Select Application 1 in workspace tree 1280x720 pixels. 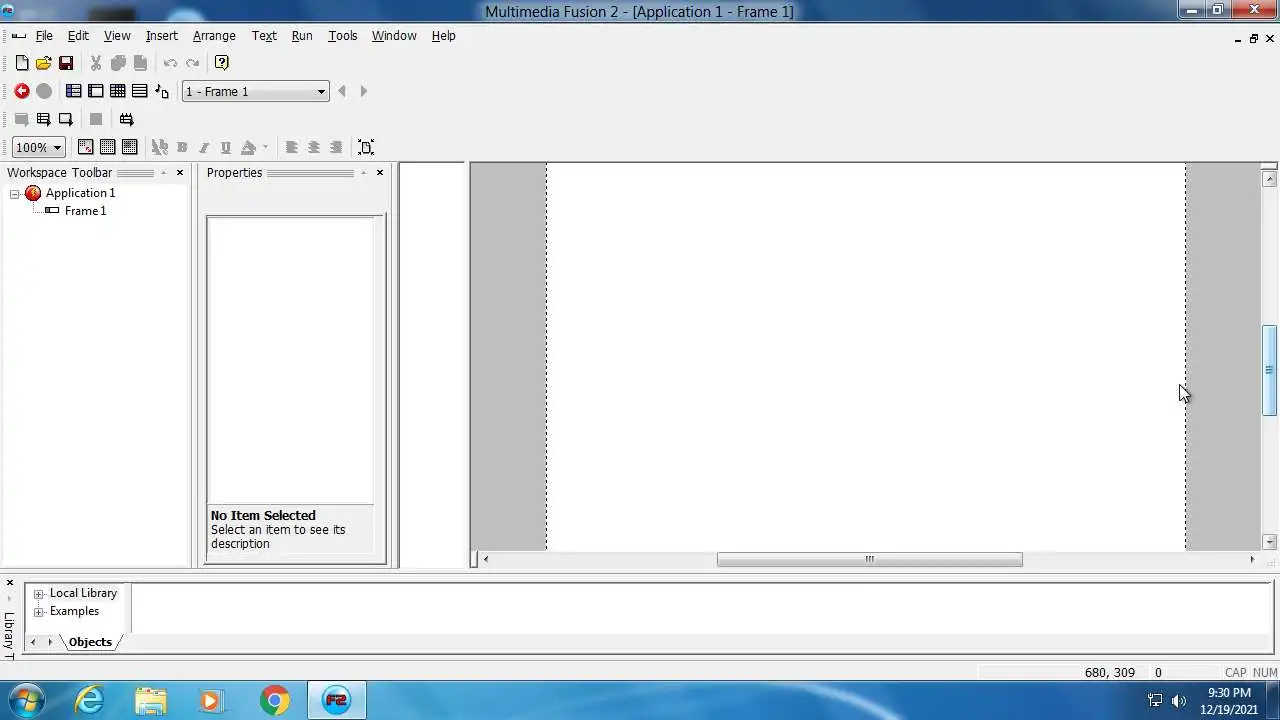(x=80, y=193)
